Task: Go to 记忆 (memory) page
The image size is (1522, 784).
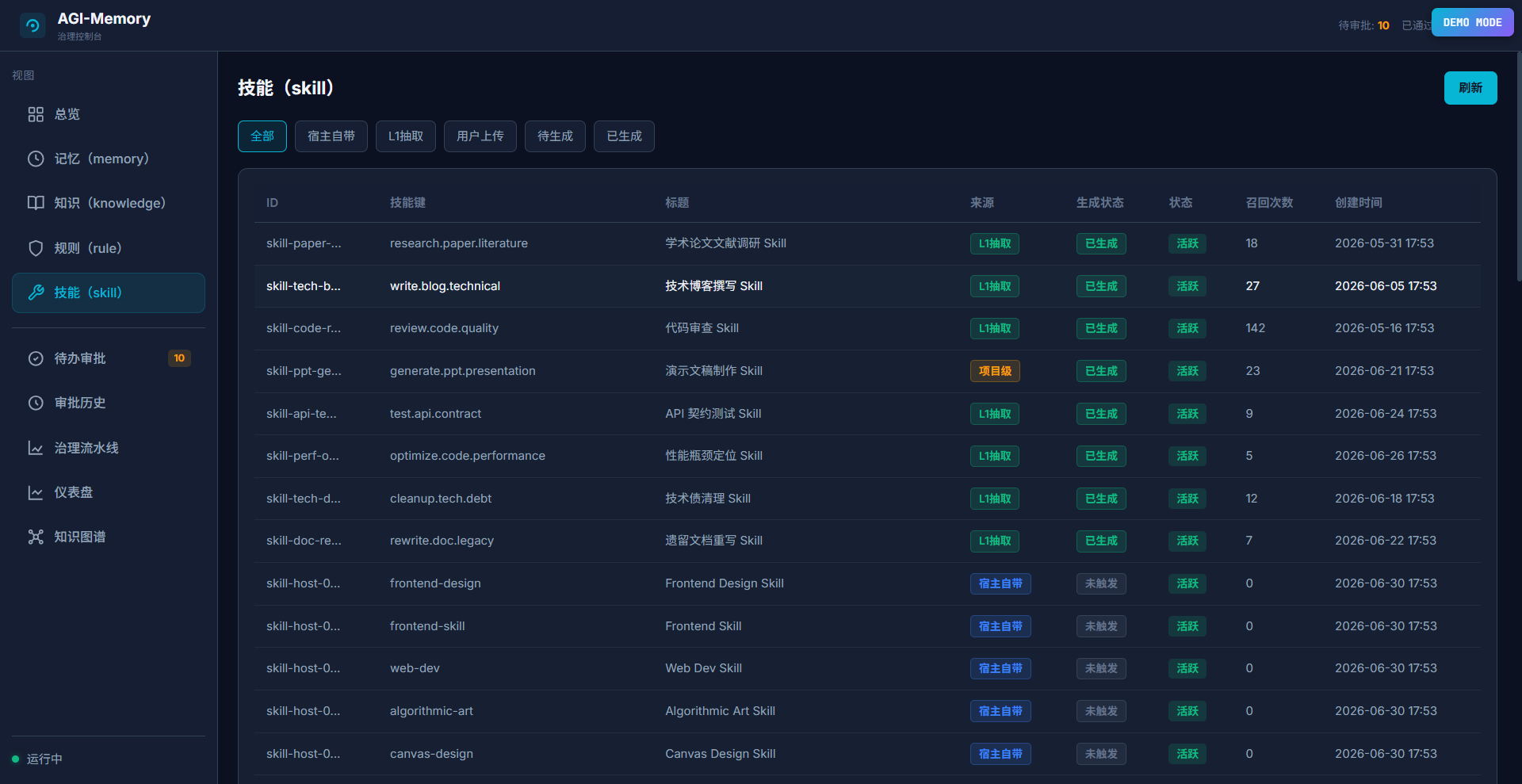Action: click(109, 159)
